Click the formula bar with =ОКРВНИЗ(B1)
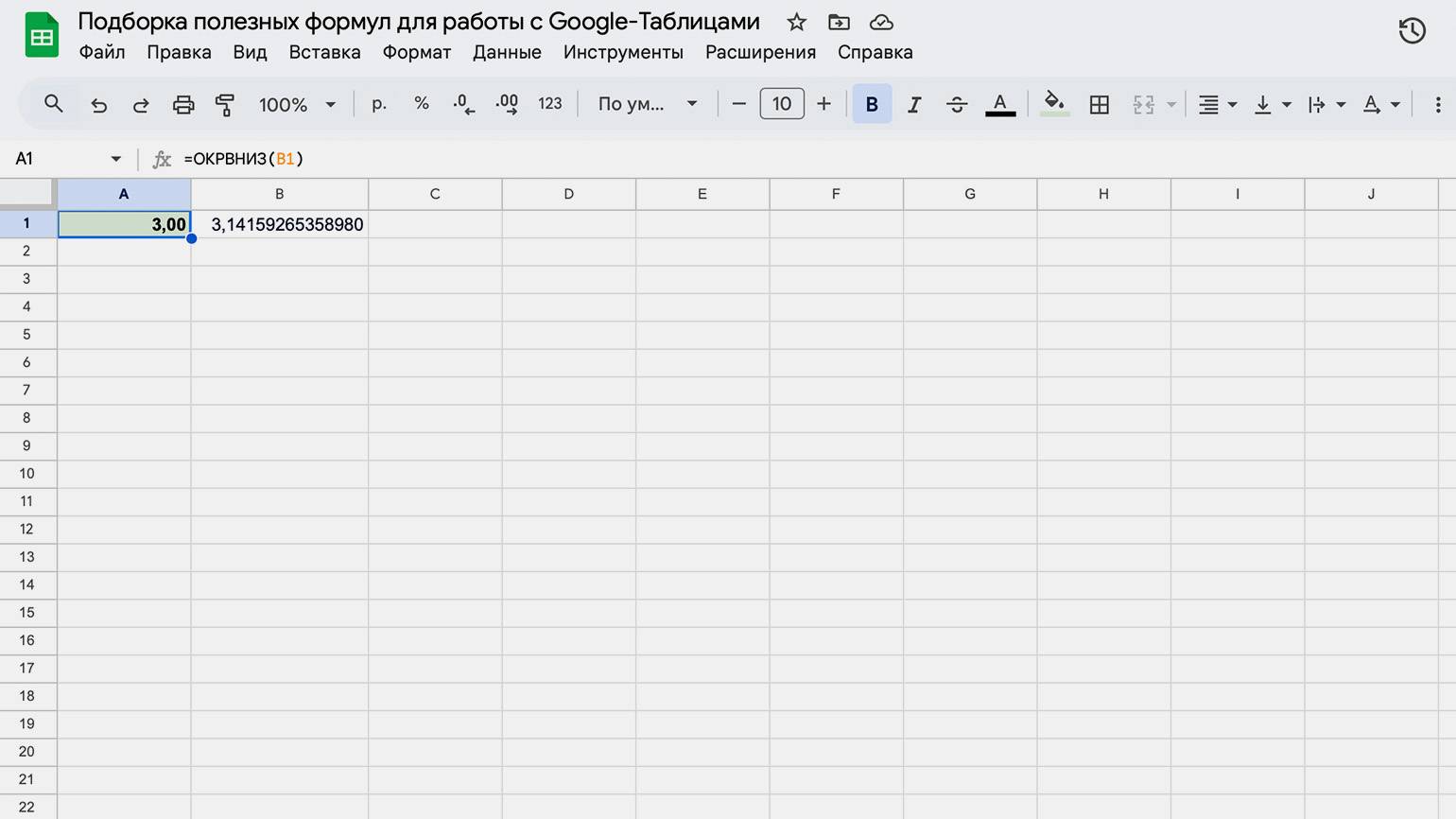This screenshot has width=1456, height=819. (813, 159)
